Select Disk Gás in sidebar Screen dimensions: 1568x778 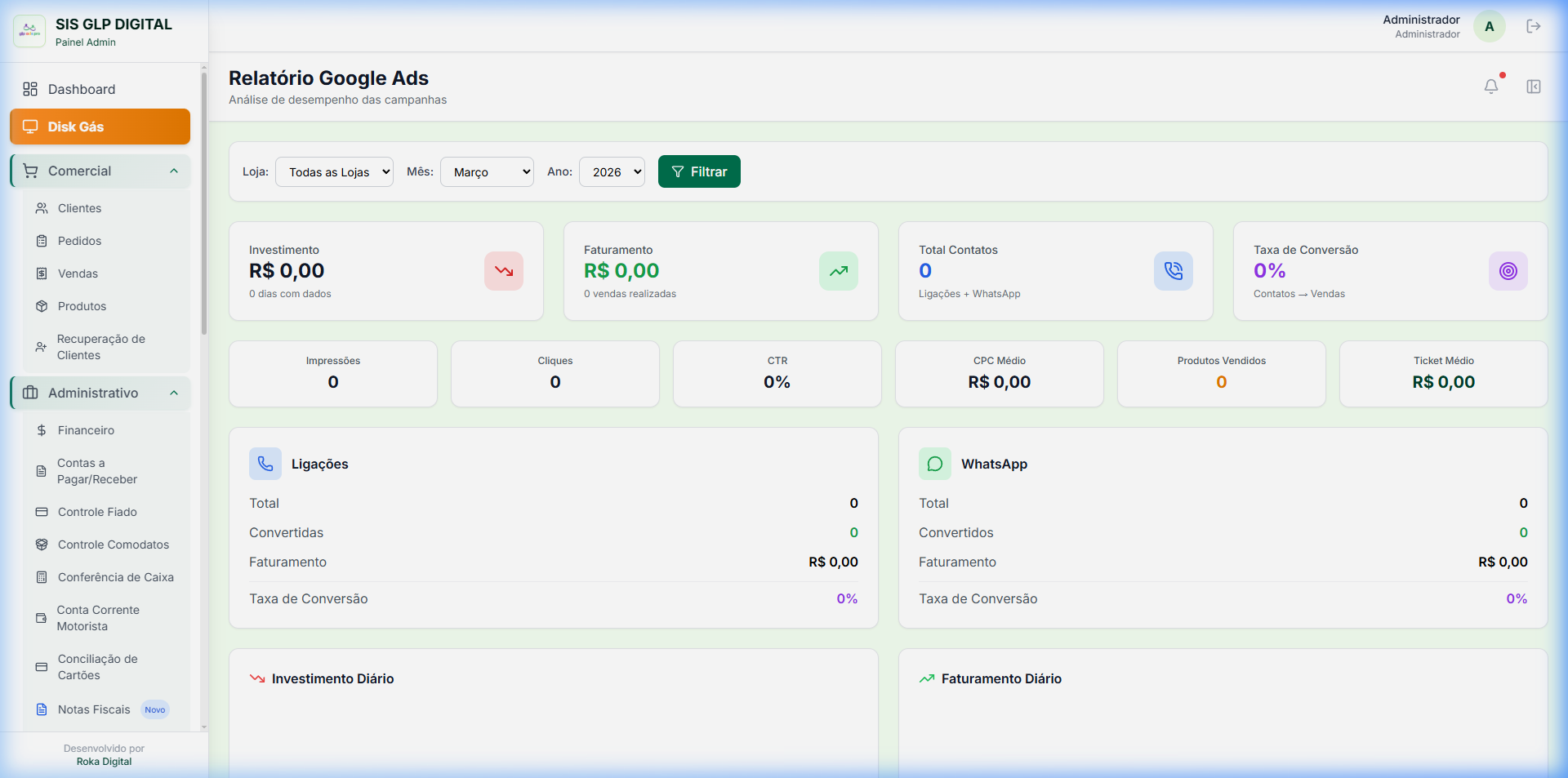click(100, 127)
